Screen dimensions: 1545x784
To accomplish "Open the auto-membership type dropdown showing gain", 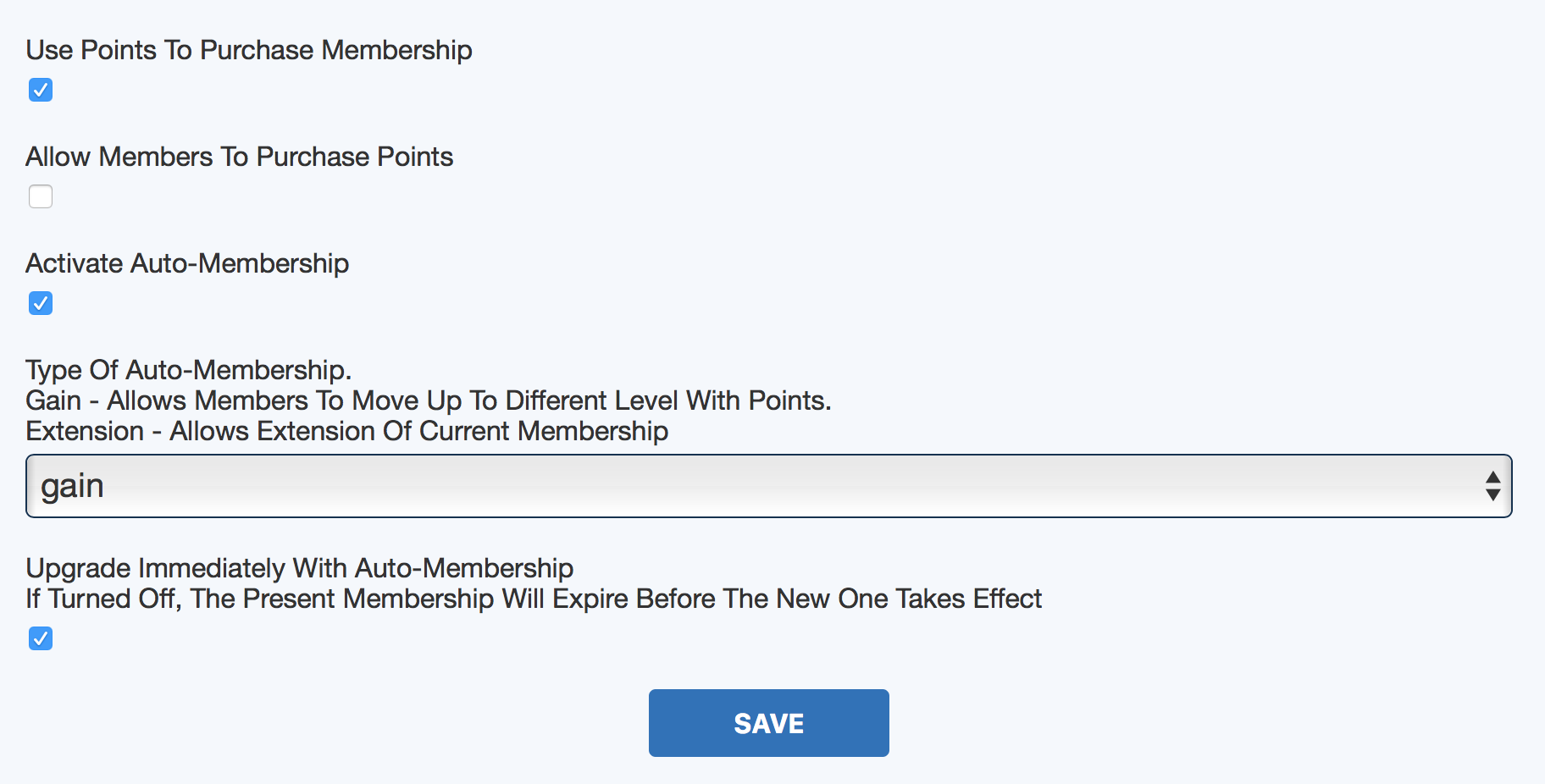I will point(767,486).
